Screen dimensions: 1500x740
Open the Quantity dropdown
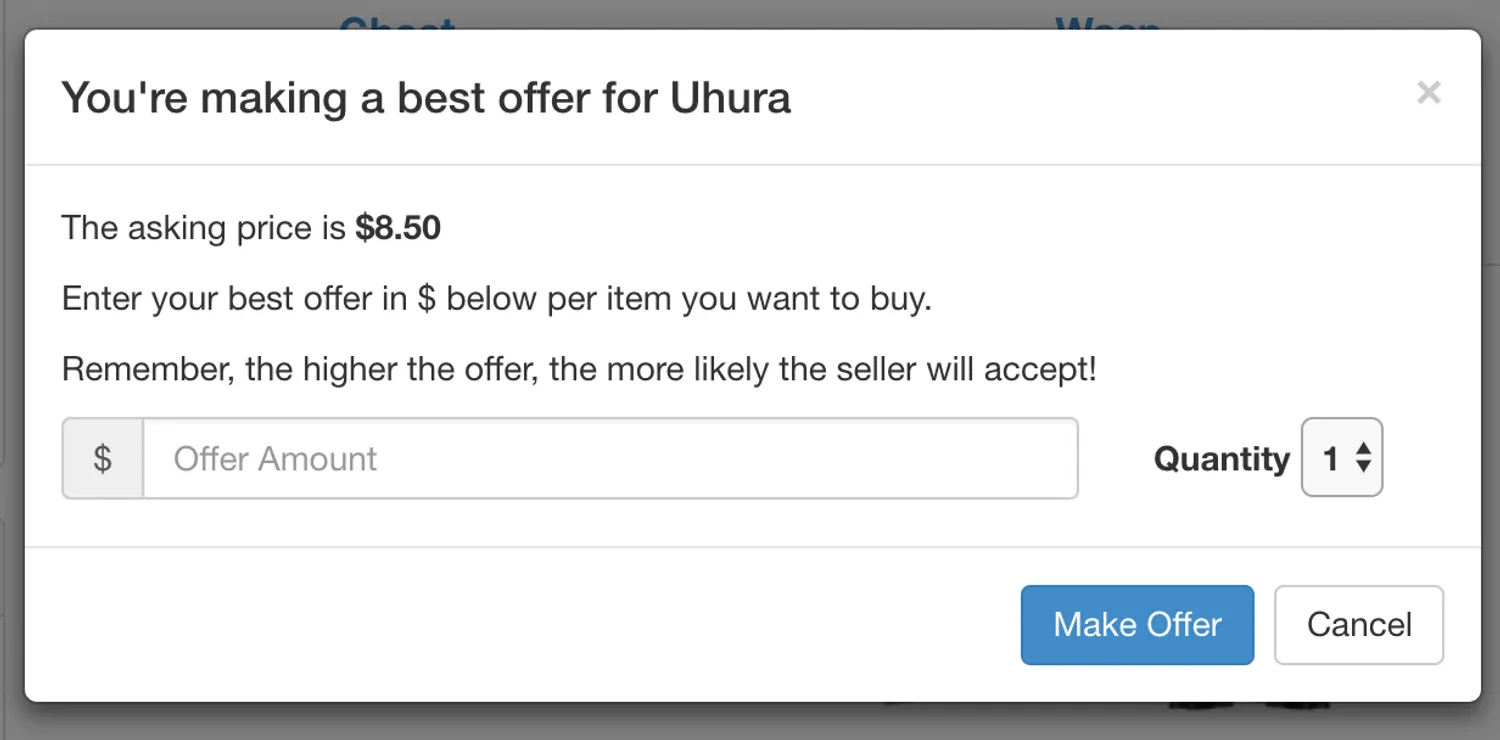tap(1341, 458)
